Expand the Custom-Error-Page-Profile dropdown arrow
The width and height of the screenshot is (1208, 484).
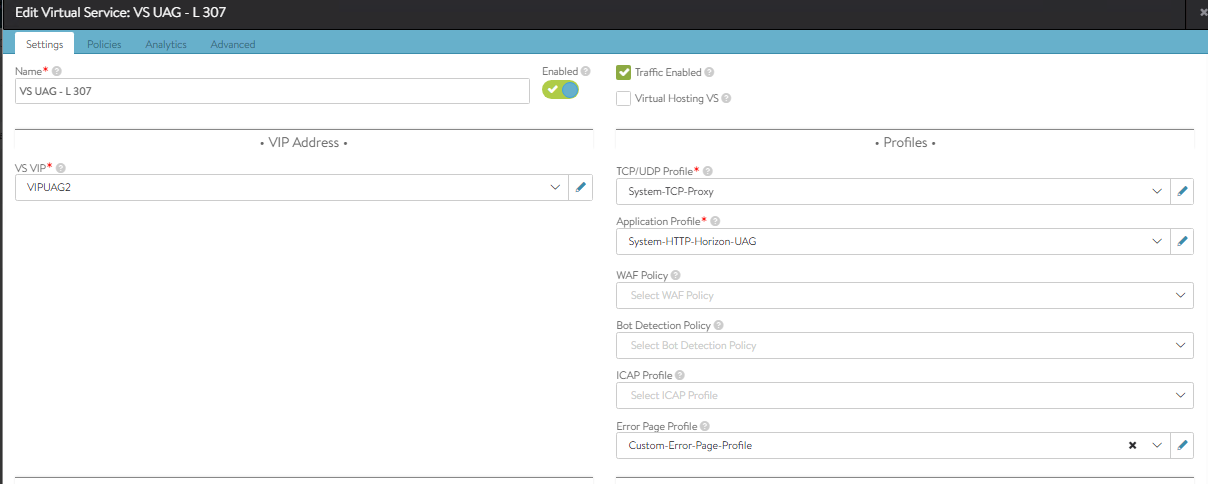[1157, 445]
